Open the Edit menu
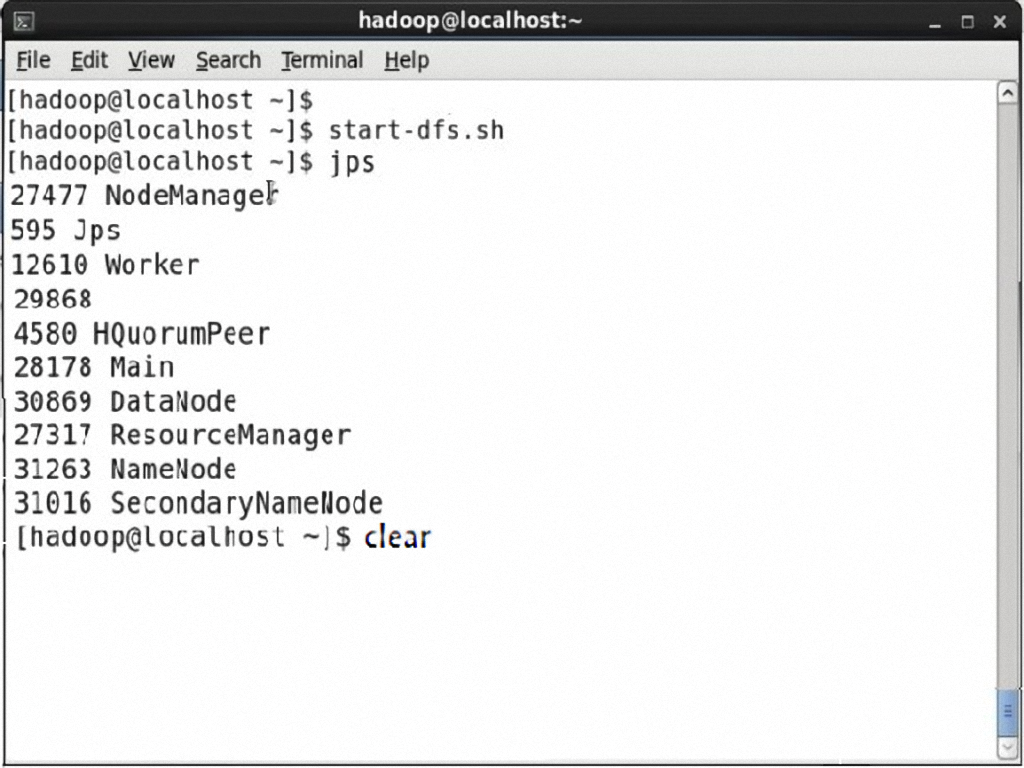Image resolution: width=1024 pixels, height=768 pixels. (x=89, y=60)
